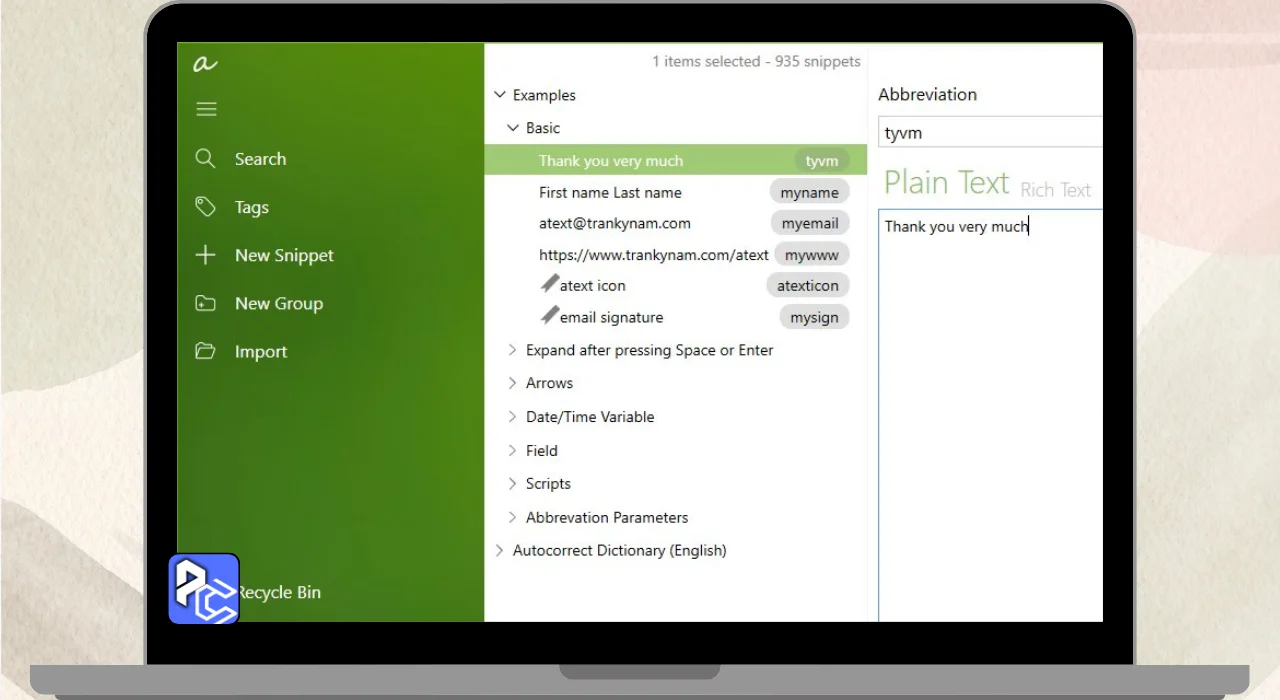
Task: Expand 'Expand after pressing Space or Enter' group
Action: 513,350
